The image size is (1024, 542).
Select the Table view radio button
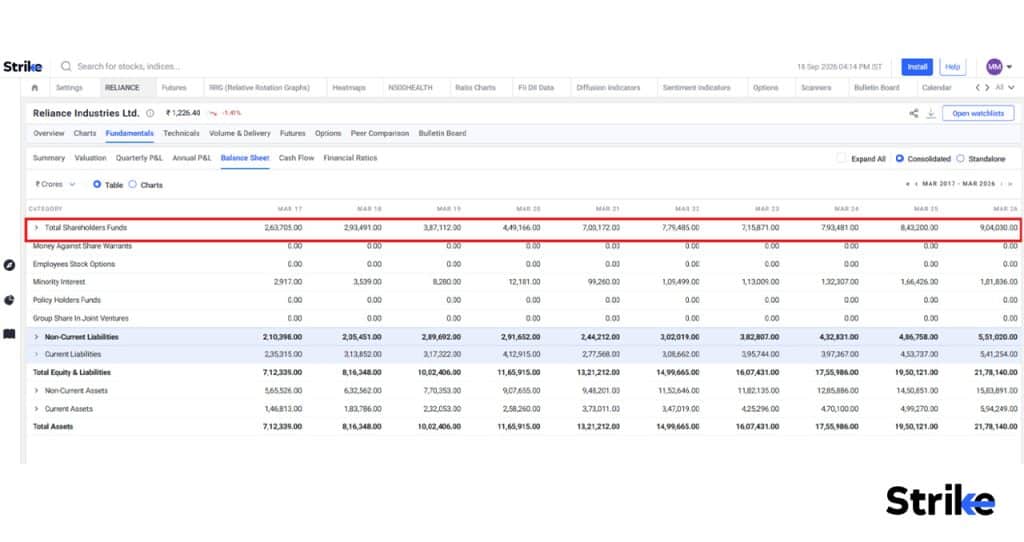(97, 185)
